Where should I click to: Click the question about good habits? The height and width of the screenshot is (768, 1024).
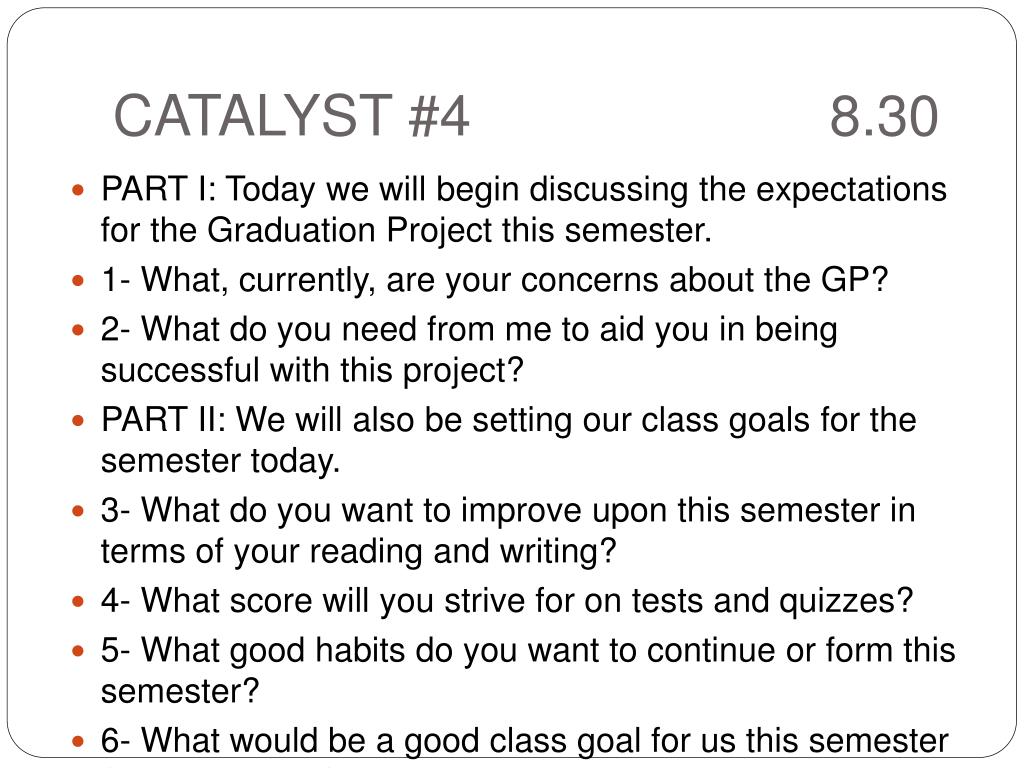coord(528,670)
